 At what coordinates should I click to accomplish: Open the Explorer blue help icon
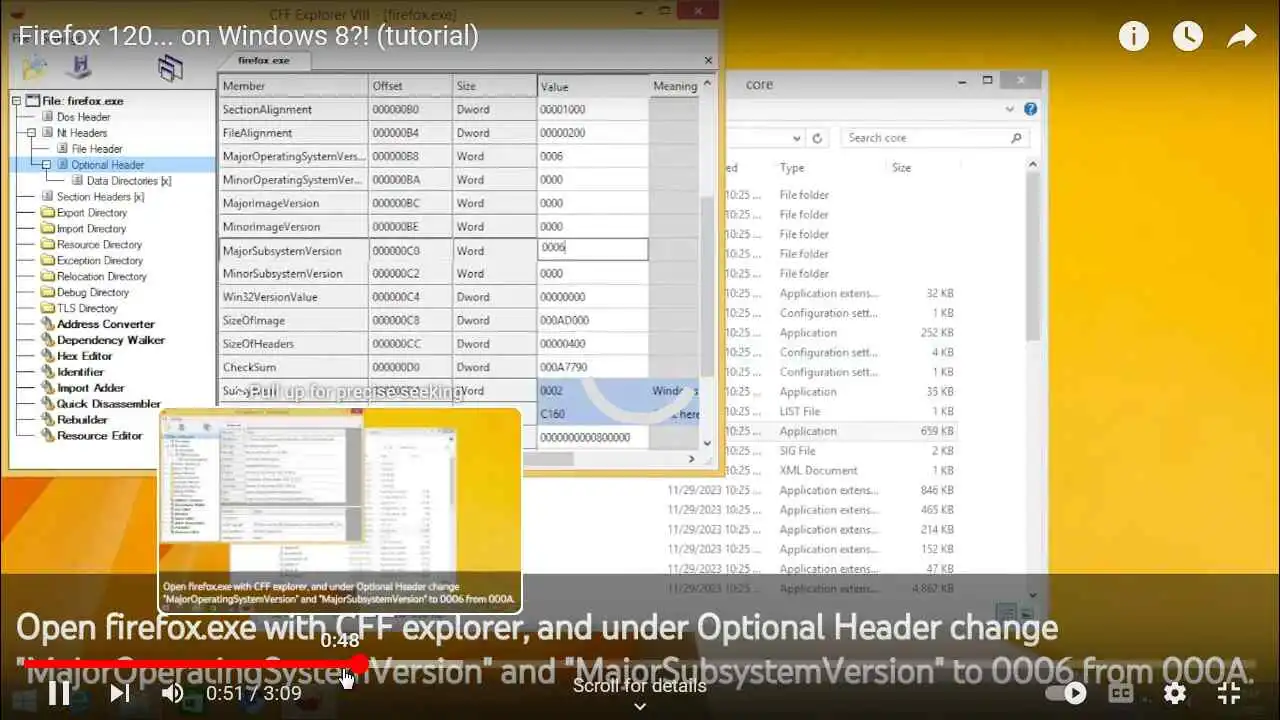coord(1030,109)
